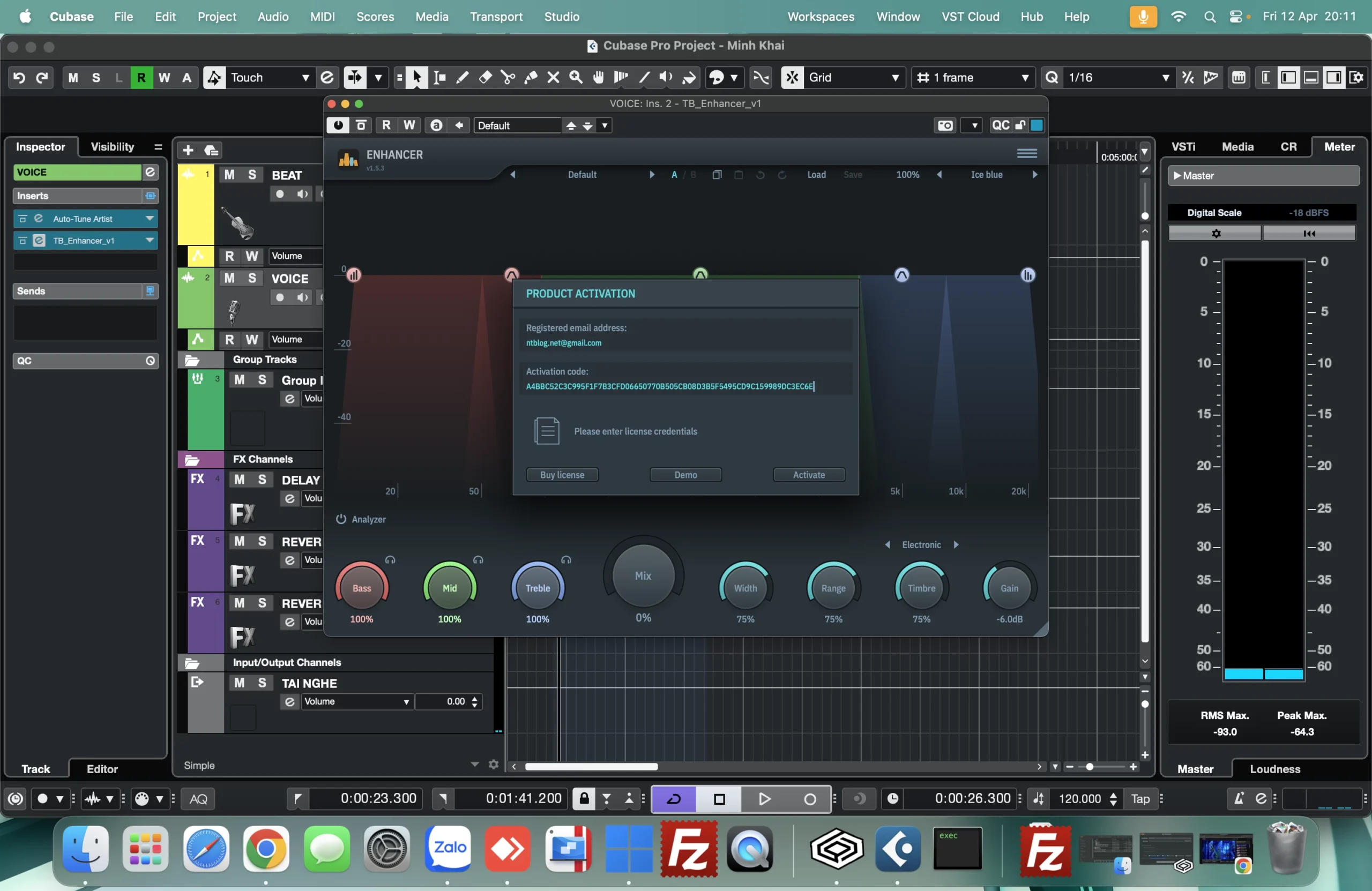The width and height of the screenshot is (1372, 891).
Task: Select the Split scissors tool
Action: pos(508,77)
